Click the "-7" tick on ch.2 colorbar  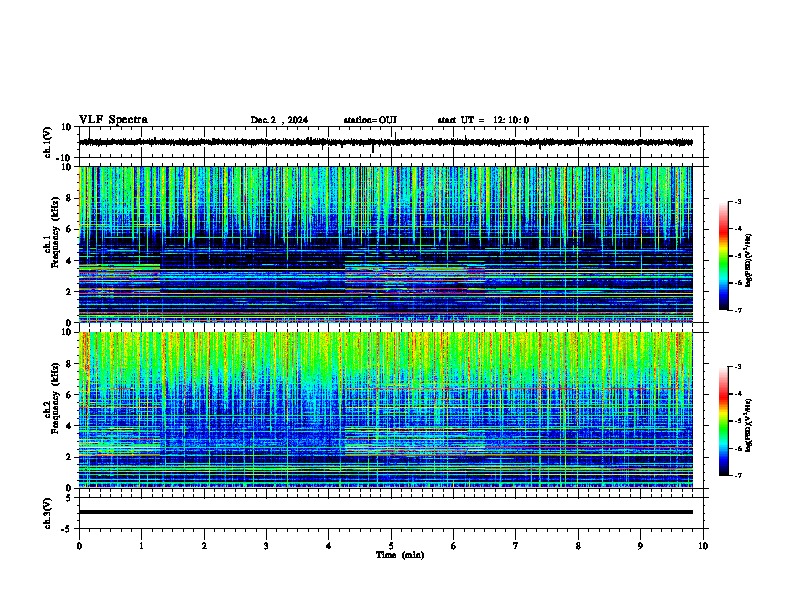pyautogui.click(x=738, y=476)
